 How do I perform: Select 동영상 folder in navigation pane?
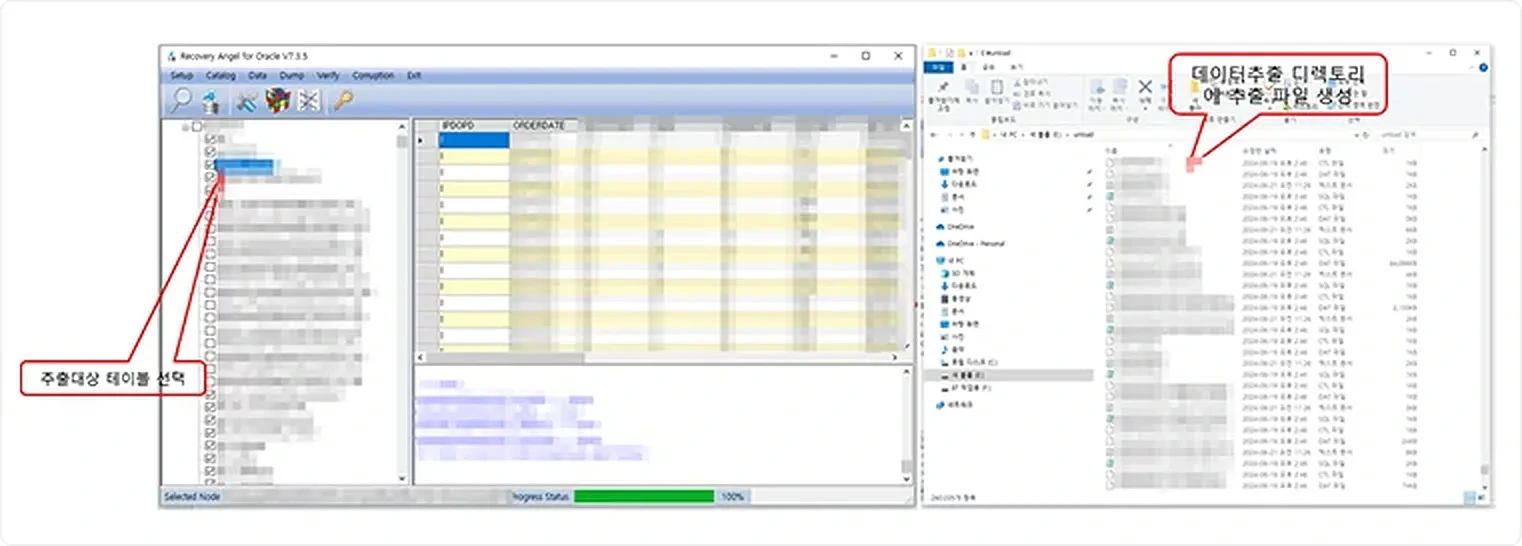click(x=956, y=298)
